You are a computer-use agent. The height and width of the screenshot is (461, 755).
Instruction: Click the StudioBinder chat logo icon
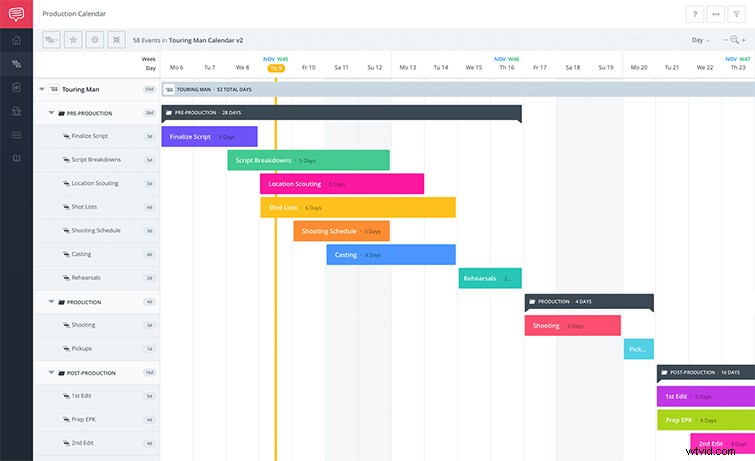16,14
